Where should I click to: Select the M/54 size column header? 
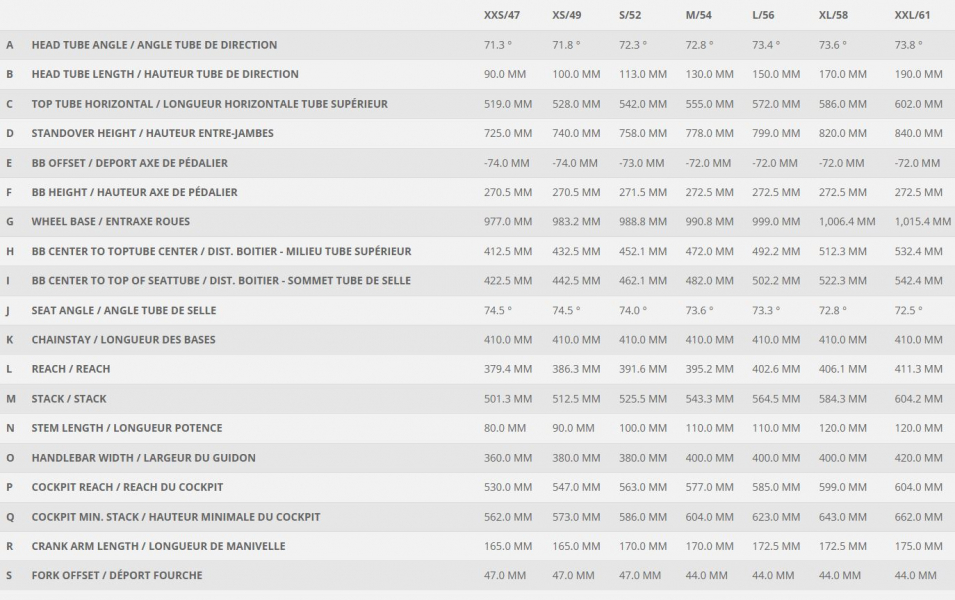699,15
